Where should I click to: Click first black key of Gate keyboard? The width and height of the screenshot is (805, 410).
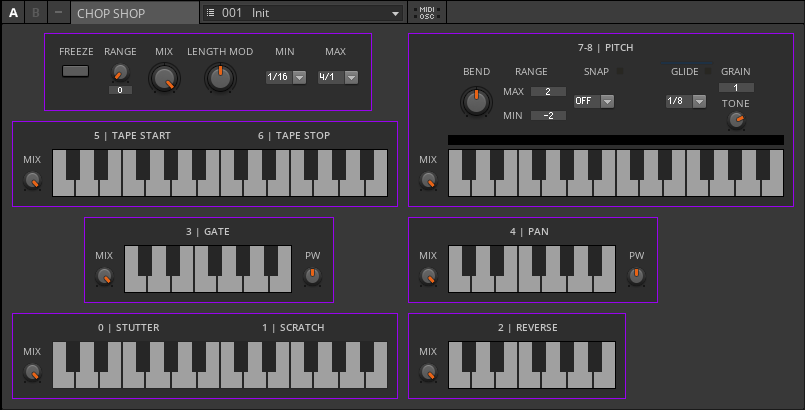(x=144, y=261)
